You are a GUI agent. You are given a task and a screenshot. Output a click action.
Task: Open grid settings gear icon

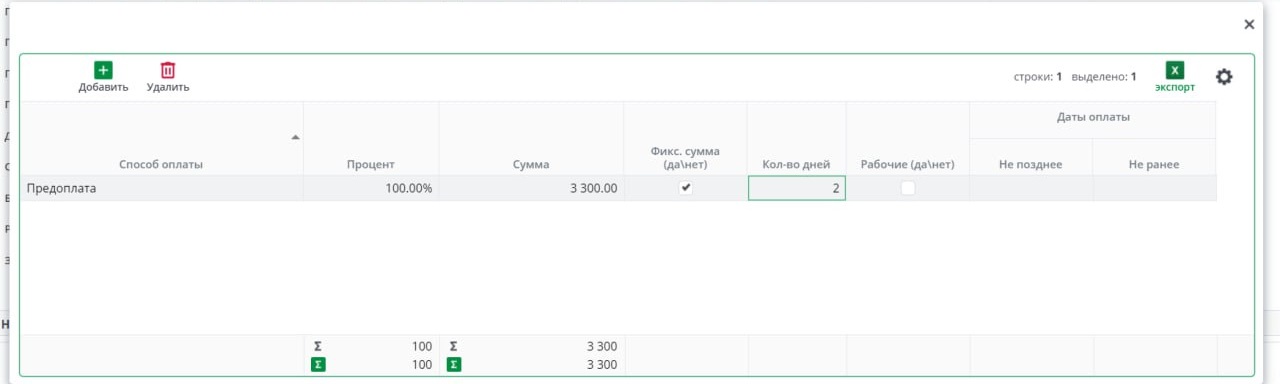point(1224,77)
